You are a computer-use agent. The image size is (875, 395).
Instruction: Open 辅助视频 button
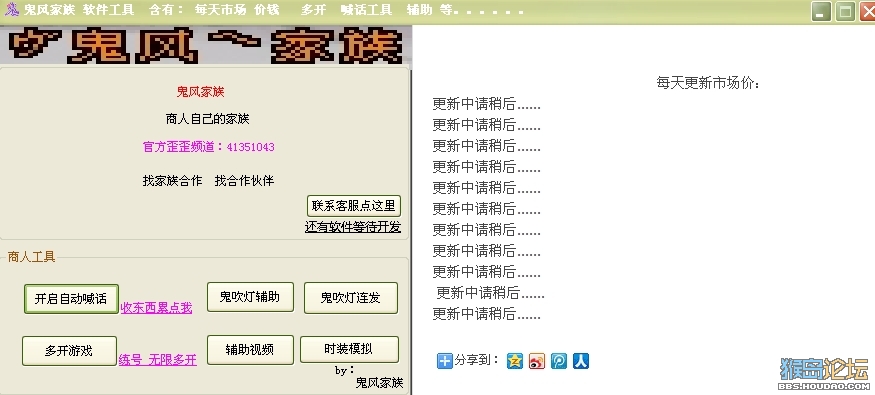tap(250, 350)
